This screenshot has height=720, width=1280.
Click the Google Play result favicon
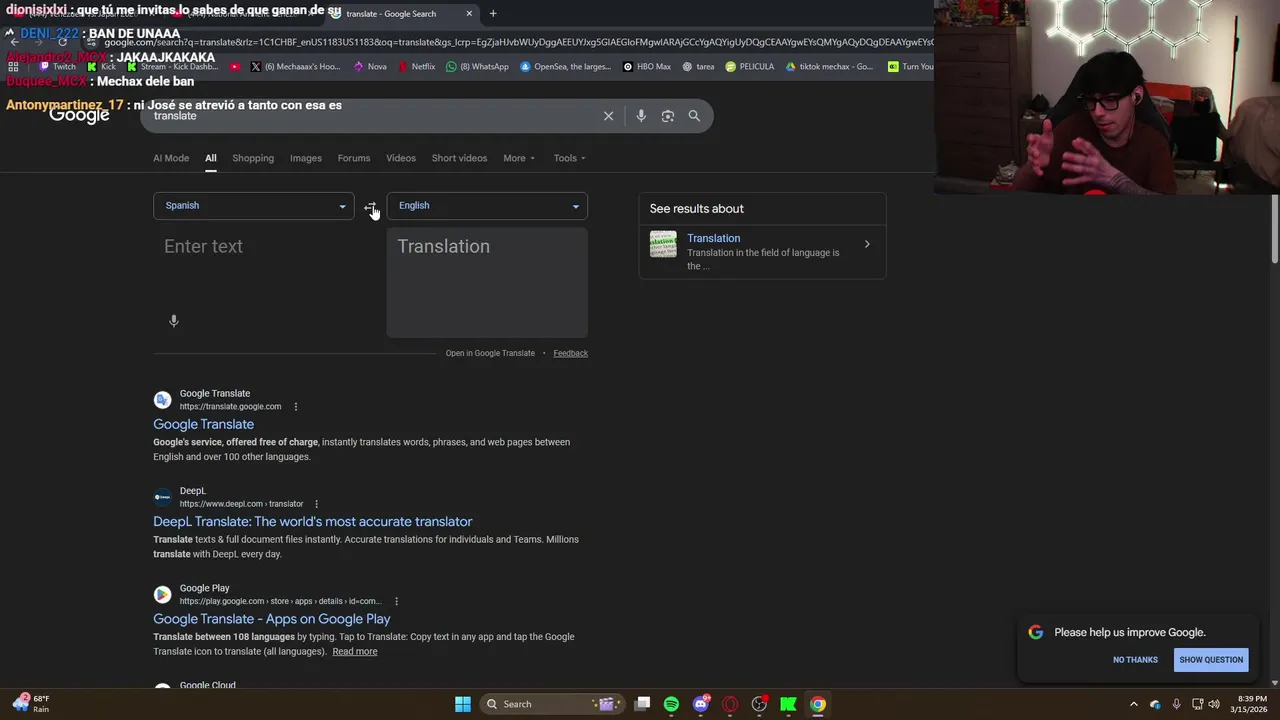pos(162,594)
